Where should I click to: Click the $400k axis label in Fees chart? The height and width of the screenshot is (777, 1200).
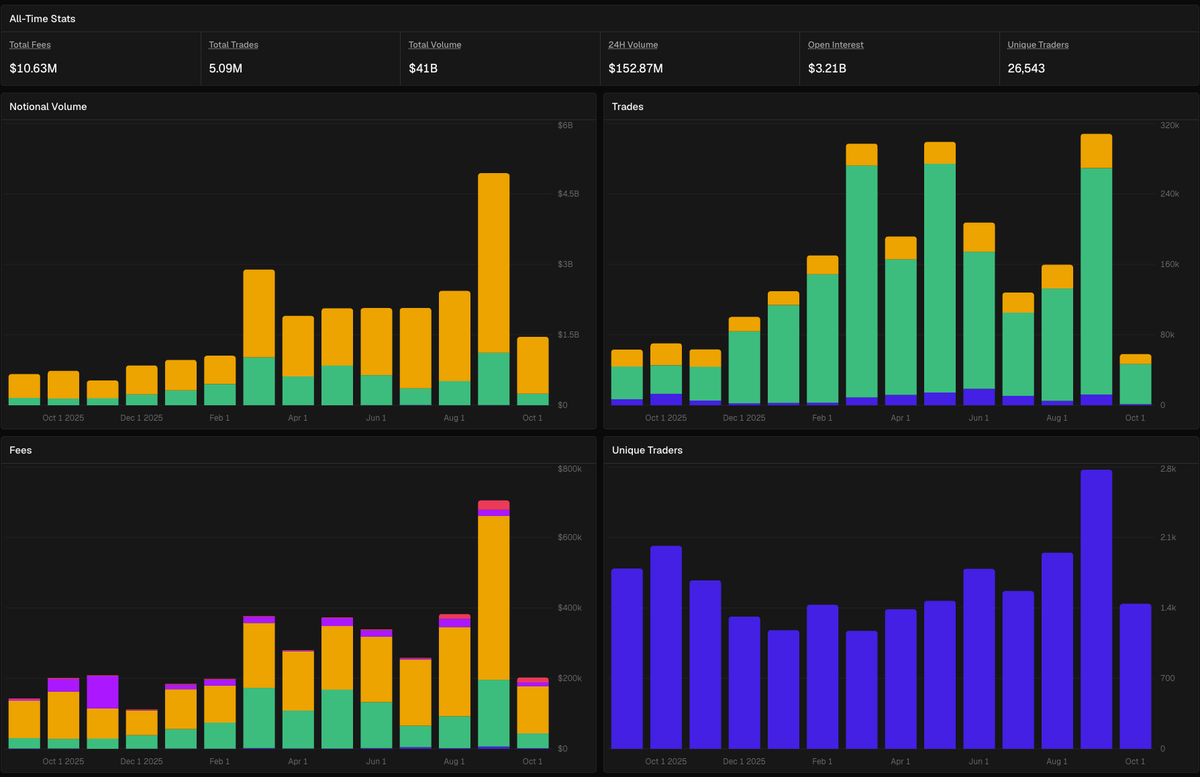[x=569, y=608]
